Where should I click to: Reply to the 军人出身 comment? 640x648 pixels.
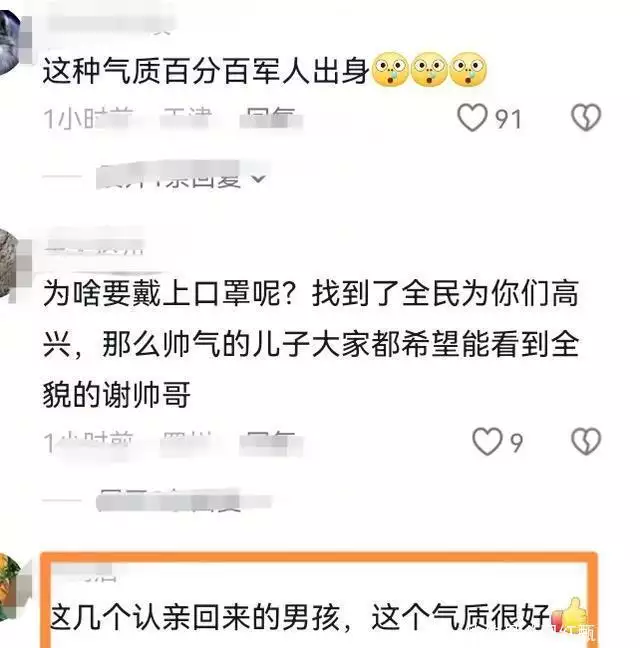point(271,119)
